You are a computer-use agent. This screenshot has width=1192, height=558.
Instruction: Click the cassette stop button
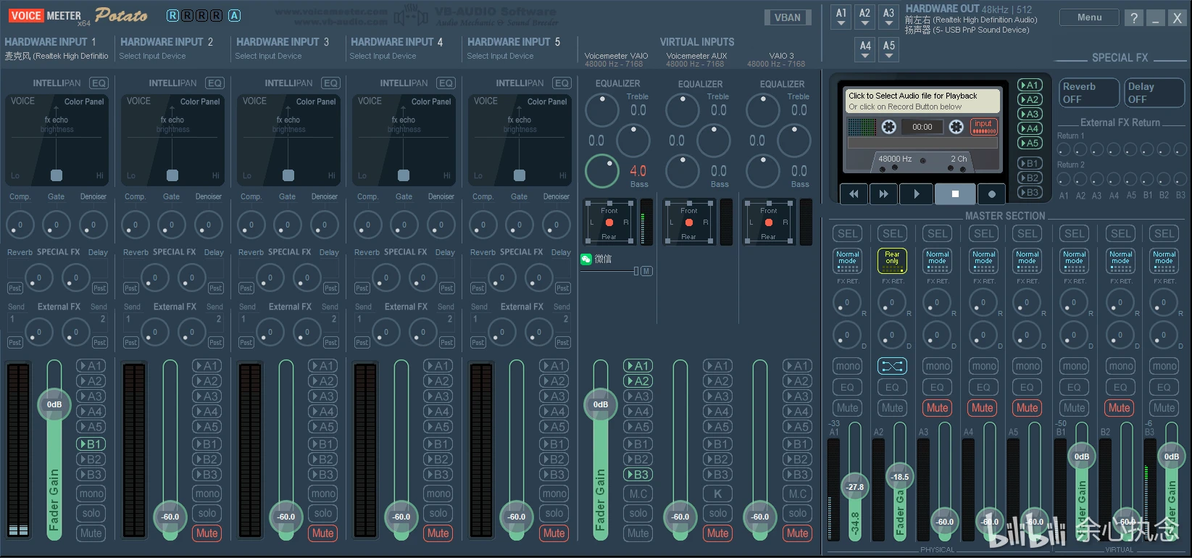tap(956, 194)
